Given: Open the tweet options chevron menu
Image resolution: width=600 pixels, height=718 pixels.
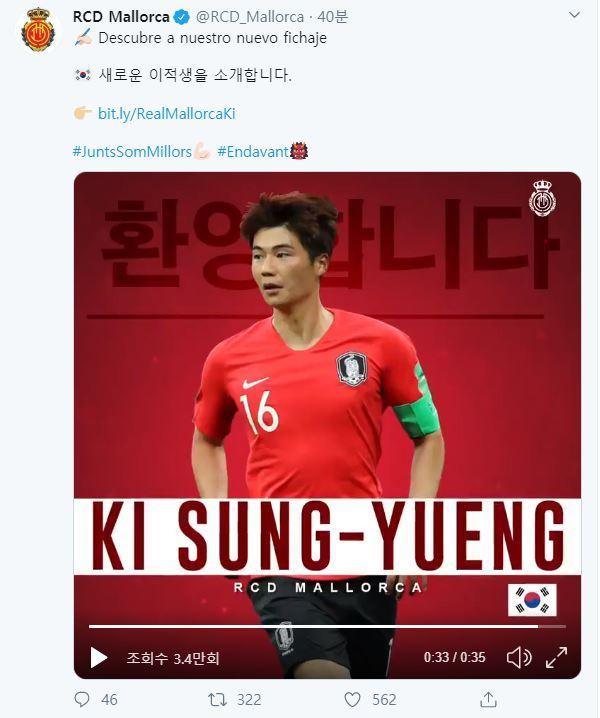Looking at the screenshot, I should [x=574, y=16].
